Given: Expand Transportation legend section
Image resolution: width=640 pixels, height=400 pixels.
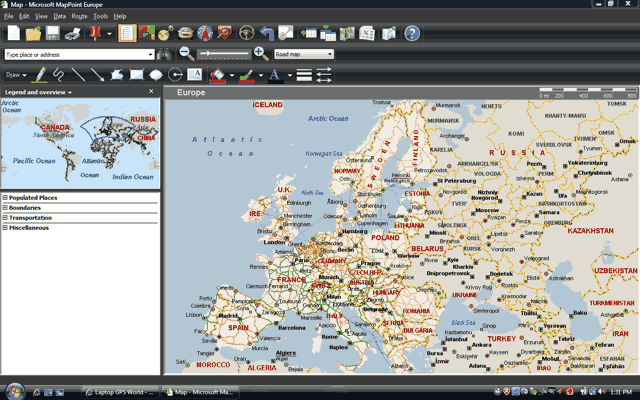Looking at the screenshot, I should [x=5, y=218].
